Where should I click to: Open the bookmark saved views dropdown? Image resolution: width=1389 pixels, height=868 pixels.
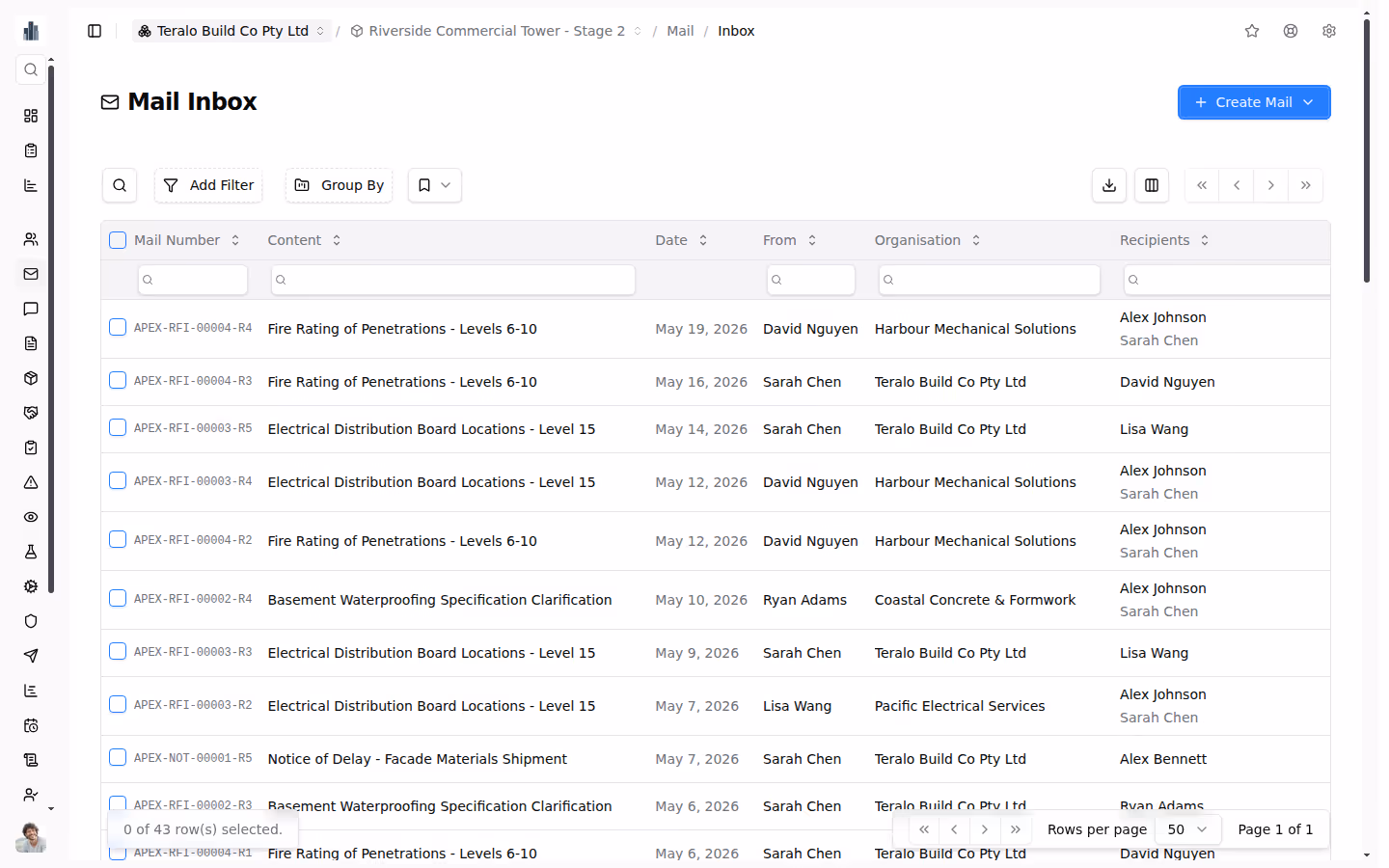(x=435, y=185)
